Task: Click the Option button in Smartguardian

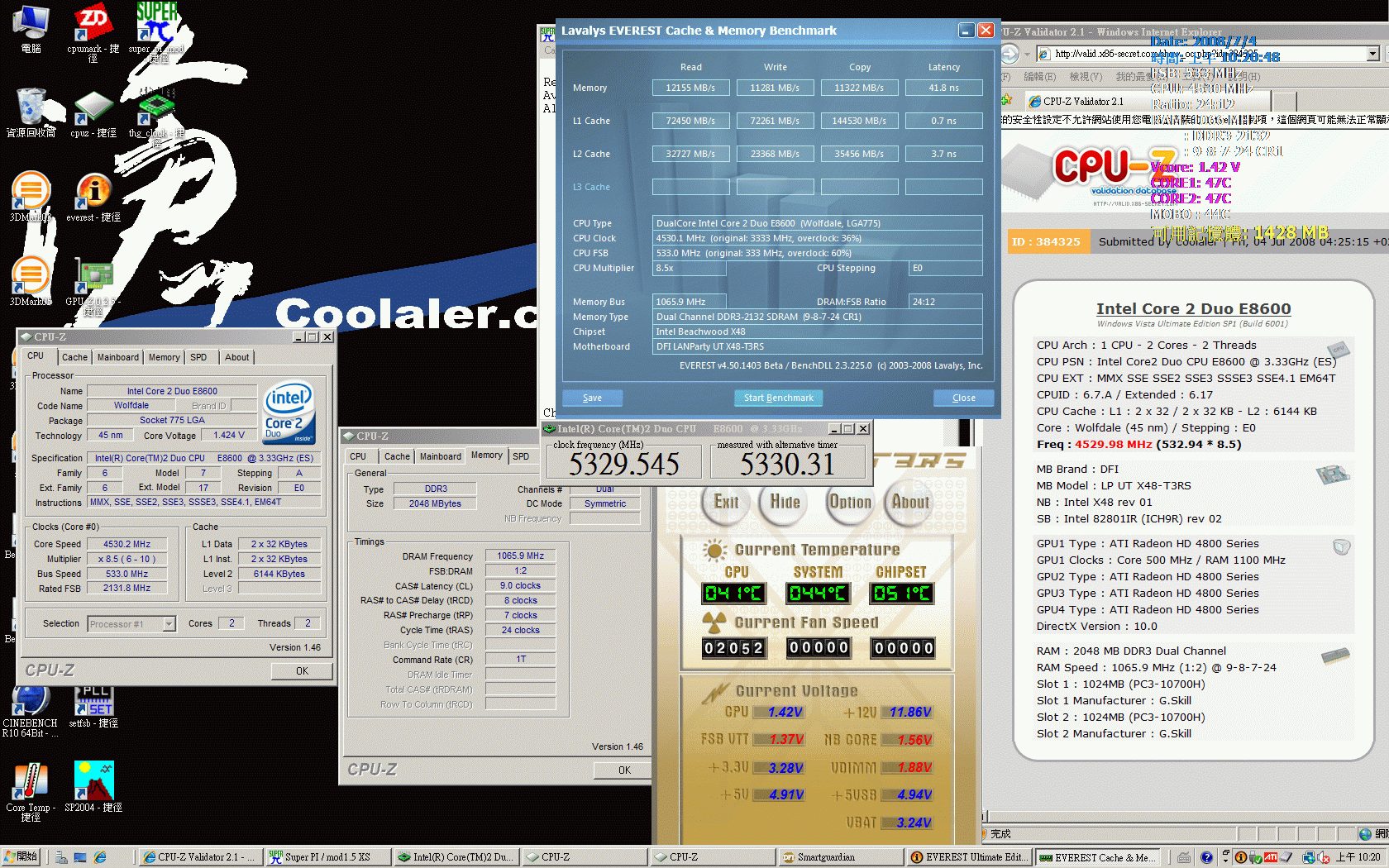Action: coord(850,503)
